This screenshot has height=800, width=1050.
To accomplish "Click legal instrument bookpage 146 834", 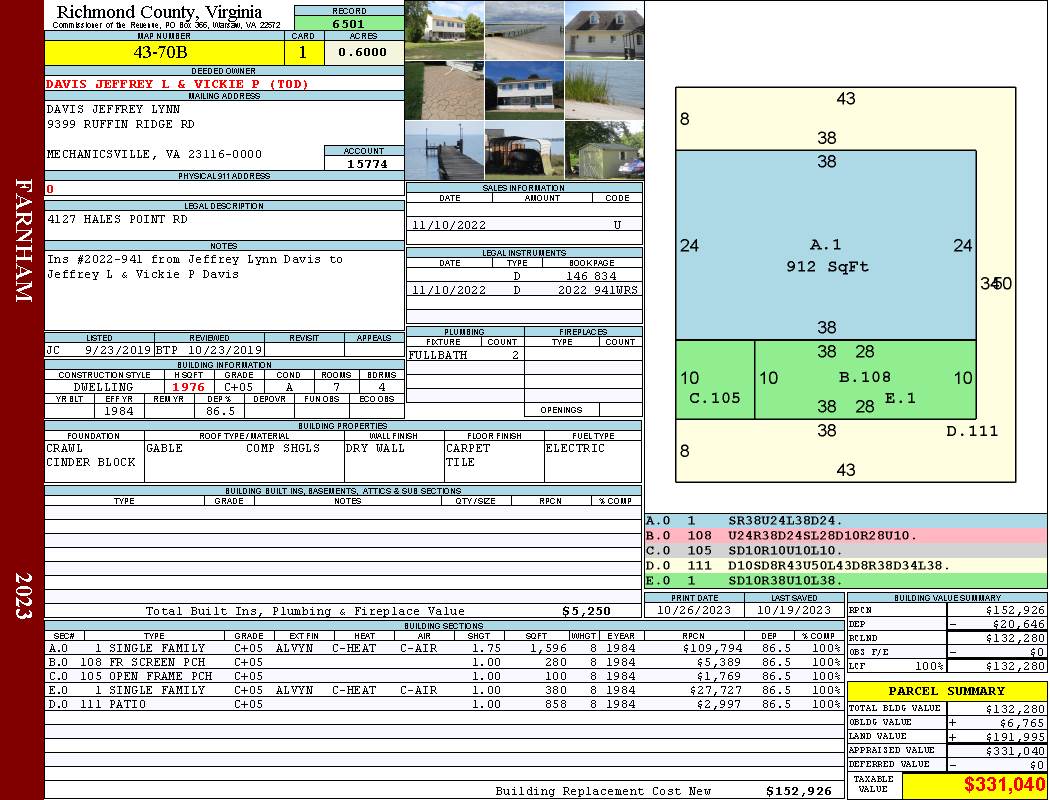I will (x=591, y=276).
